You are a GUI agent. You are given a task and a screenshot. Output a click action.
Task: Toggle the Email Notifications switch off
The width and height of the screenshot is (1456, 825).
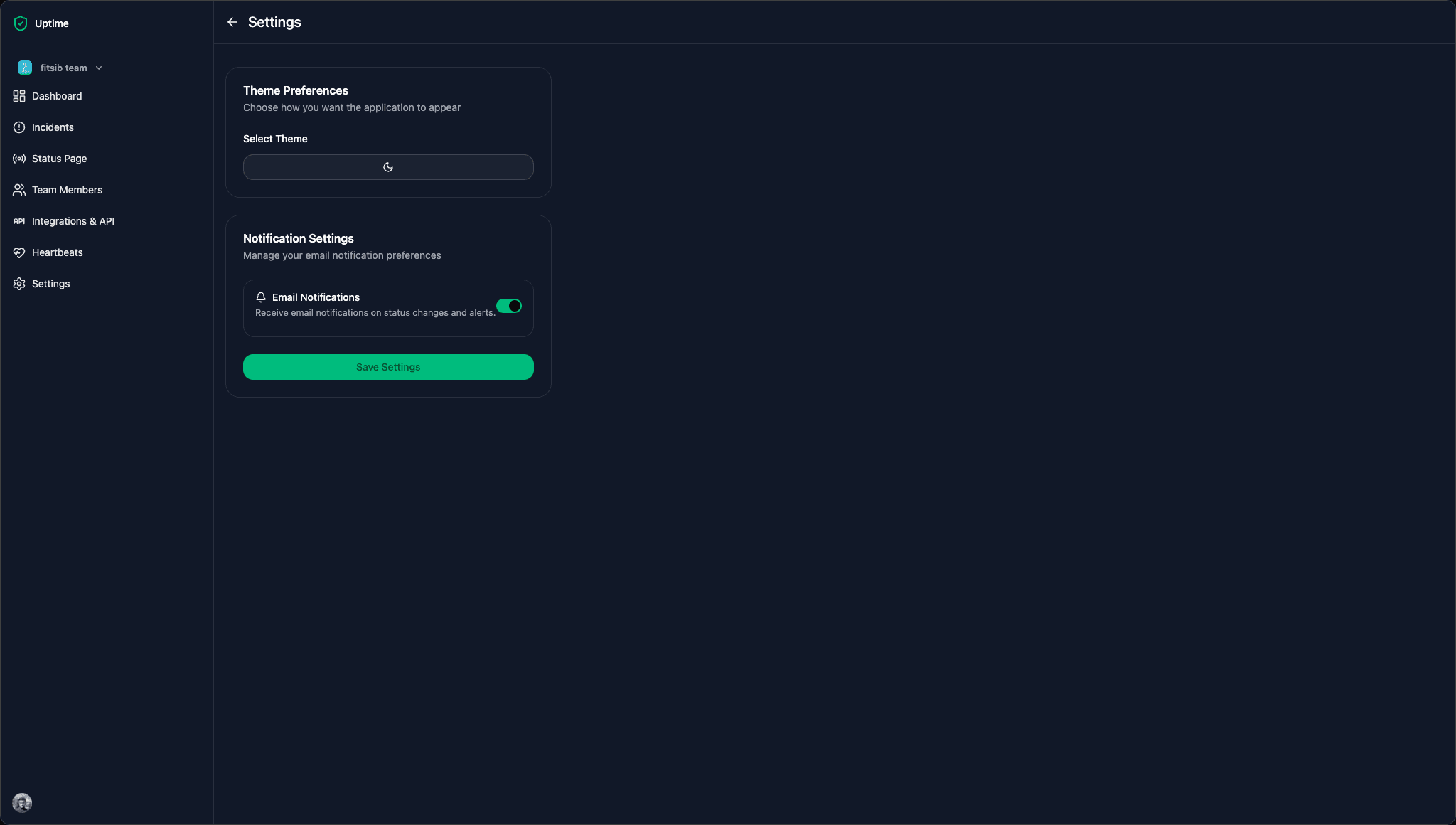[x=509, y=306]
